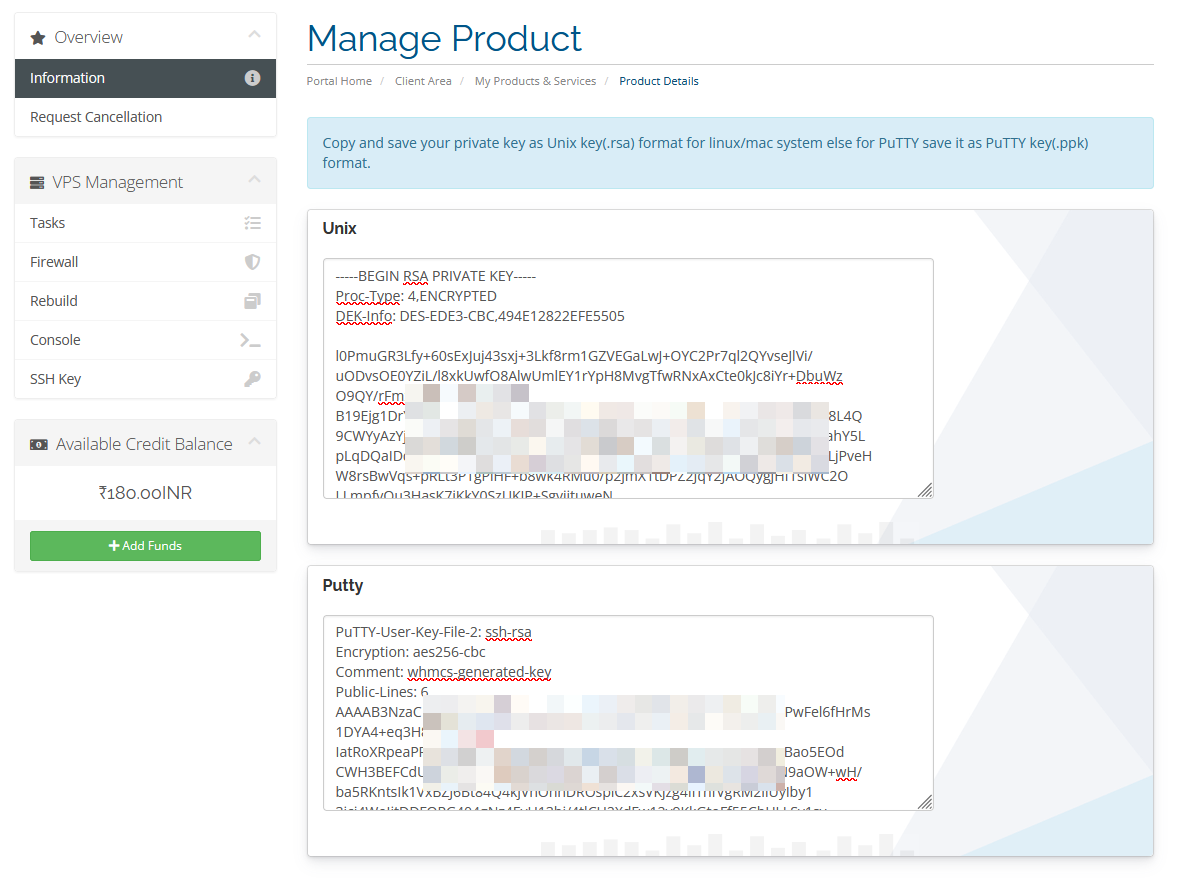Open Tasks in VPS Management
The image size is (1194, 882).
coord(145,223)
